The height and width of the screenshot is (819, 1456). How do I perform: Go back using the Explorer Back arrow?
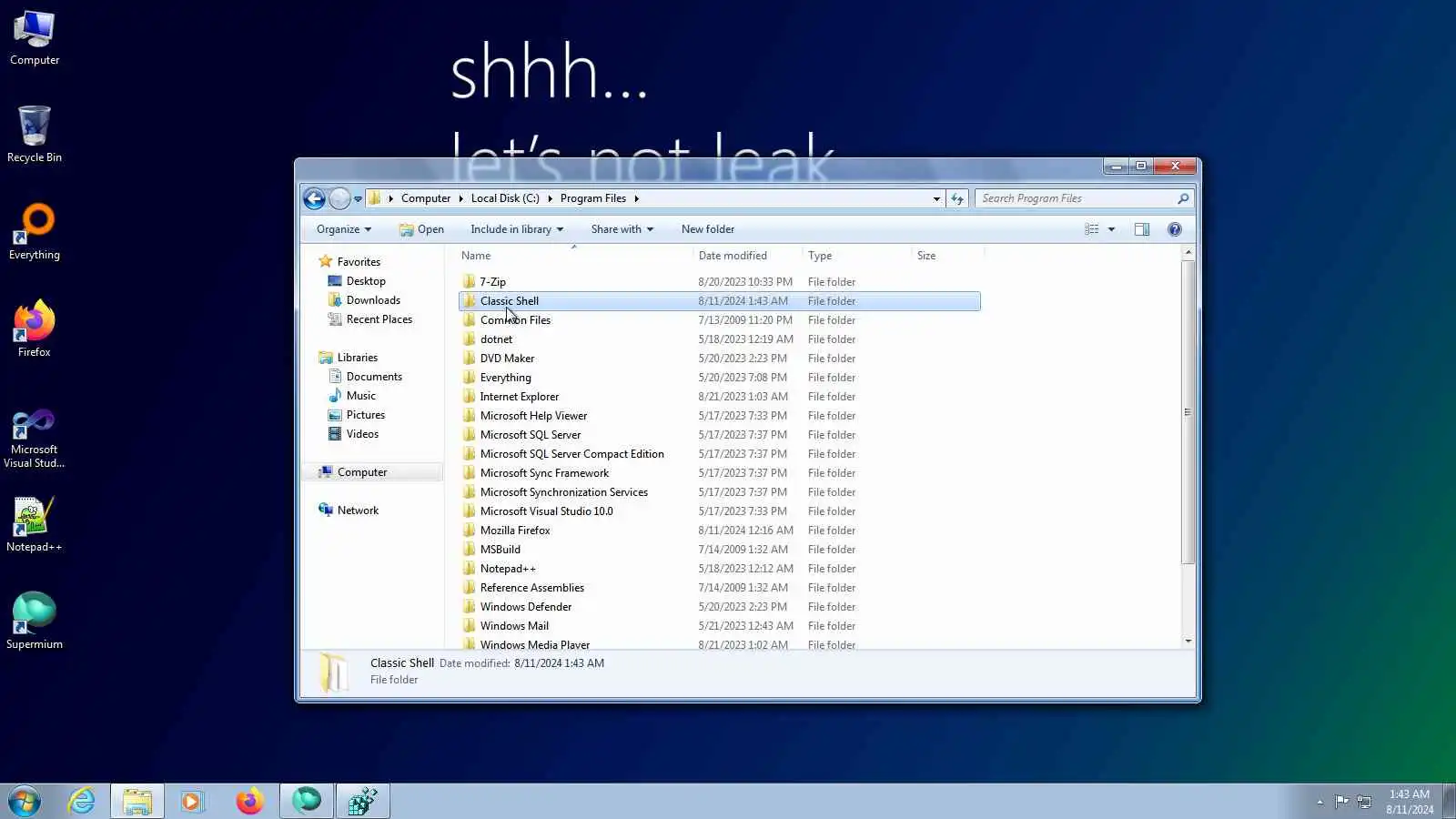[314, 198]
